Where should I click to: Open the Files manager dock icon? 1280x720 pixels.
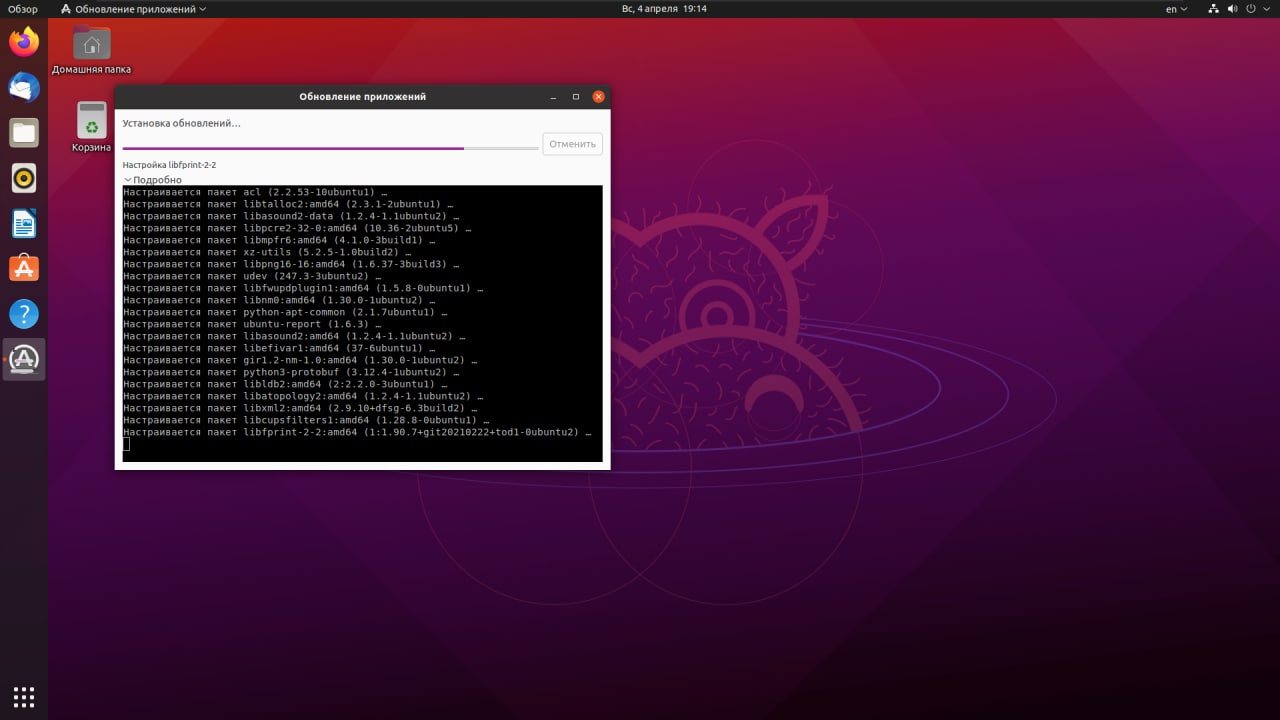coord(24,133)
